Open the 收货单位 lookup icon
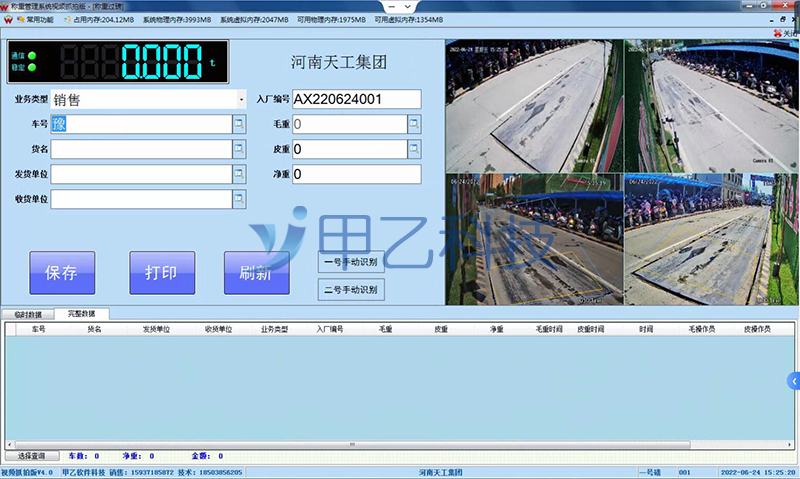 click(239, 199)
